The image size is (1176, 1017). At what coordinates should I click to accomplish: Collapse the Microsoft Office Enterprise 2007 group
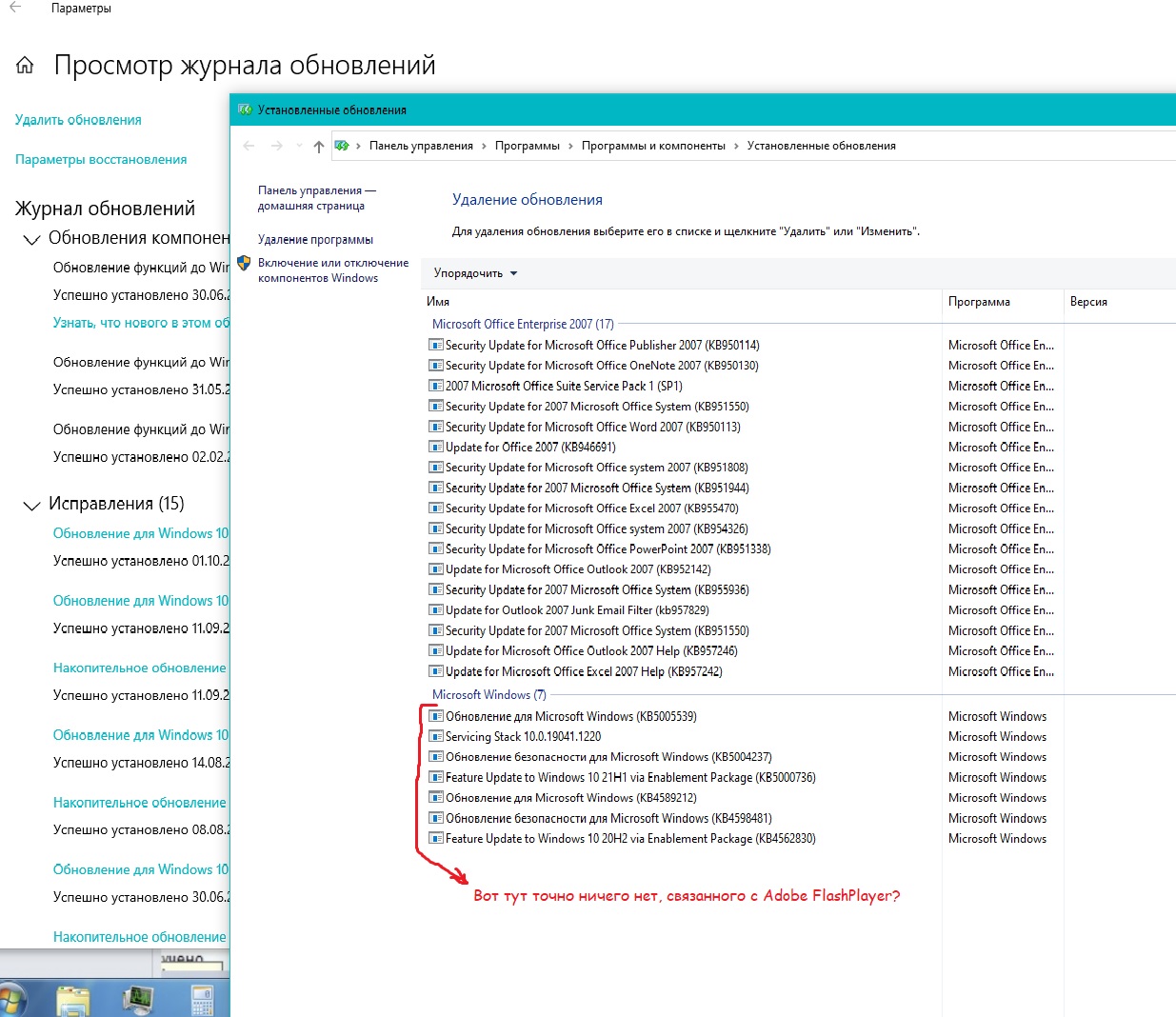tap(523, 324)
